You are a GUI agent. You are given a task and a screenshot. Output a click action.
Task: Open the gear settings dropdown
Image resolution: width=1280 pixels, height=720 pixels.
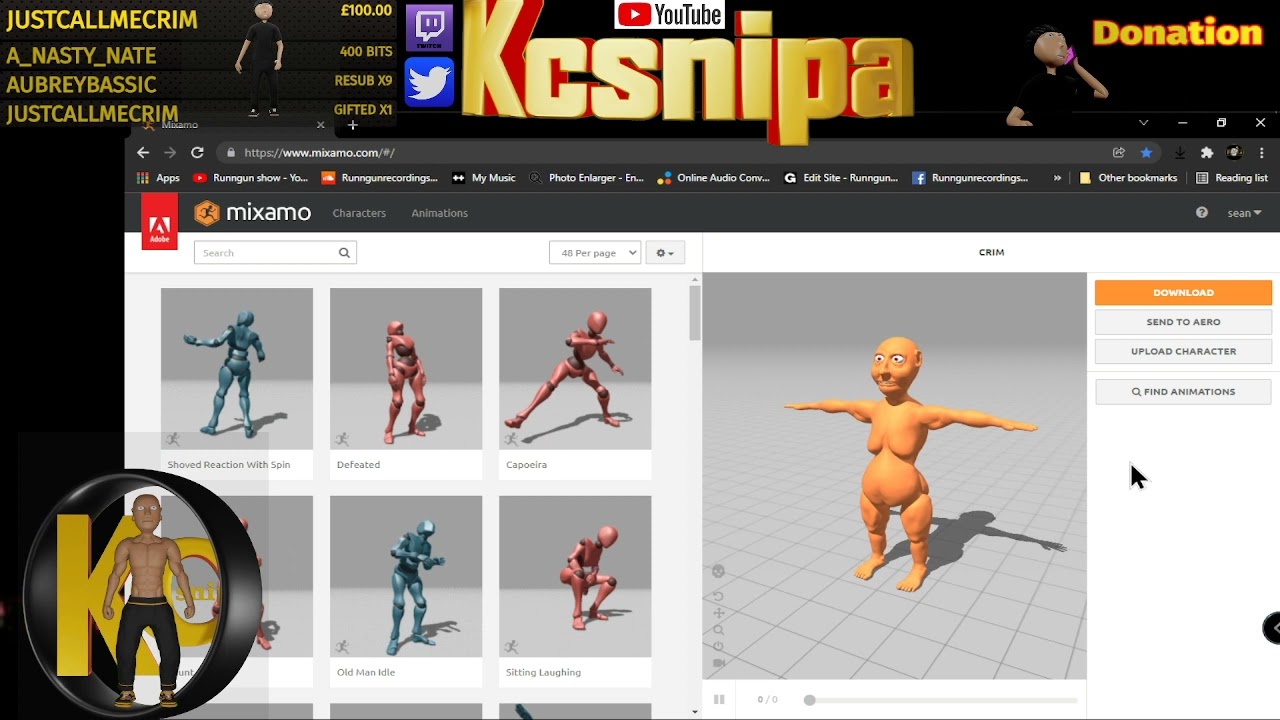(665, 253)
